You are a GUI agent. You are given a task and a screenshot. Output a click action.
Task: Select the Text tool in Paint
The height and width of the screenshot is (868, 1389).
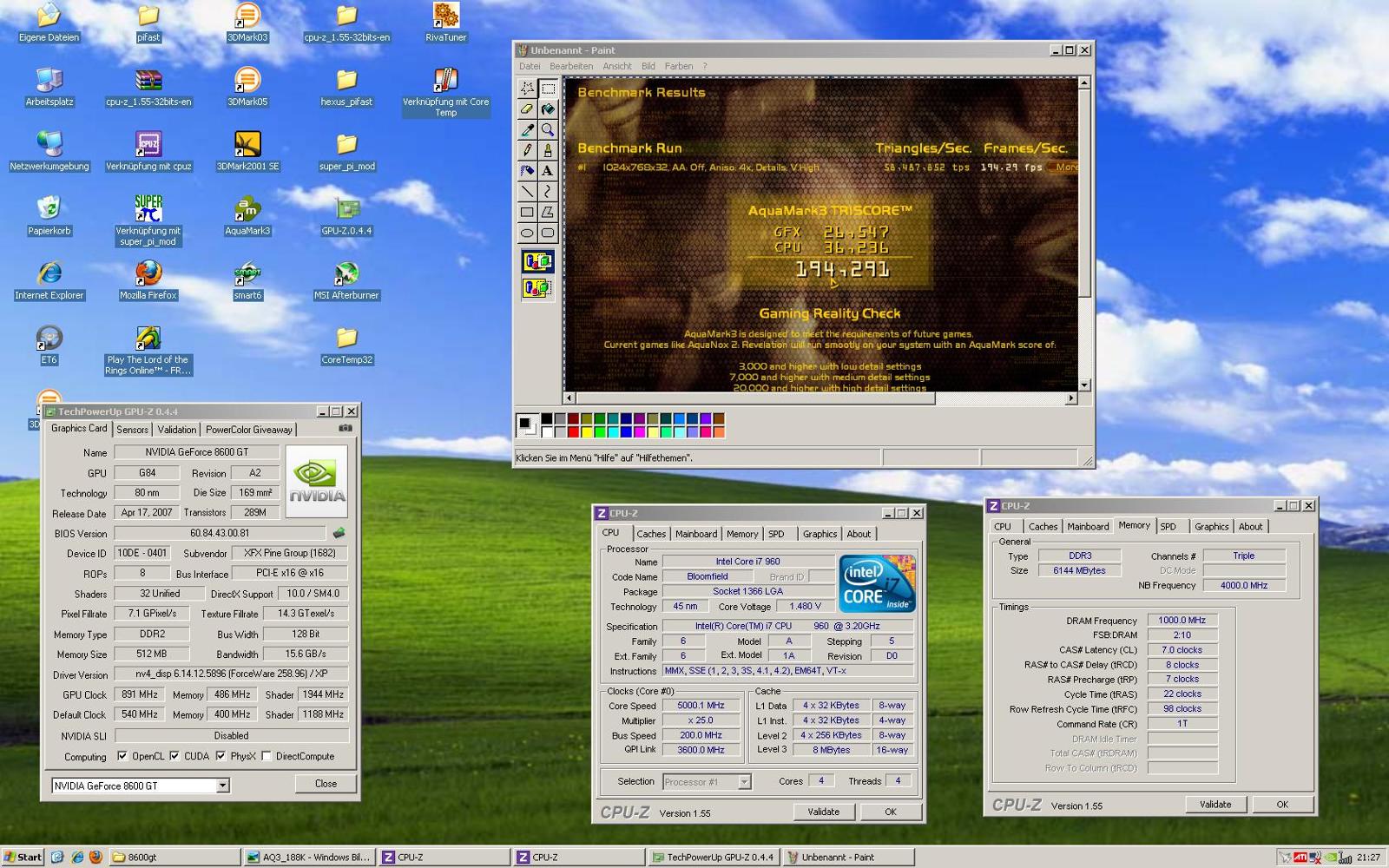548,171
